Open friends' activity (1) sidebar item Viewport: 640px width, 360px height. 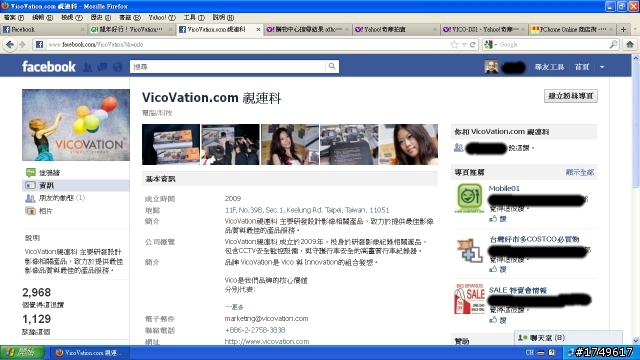click(61, 198)
